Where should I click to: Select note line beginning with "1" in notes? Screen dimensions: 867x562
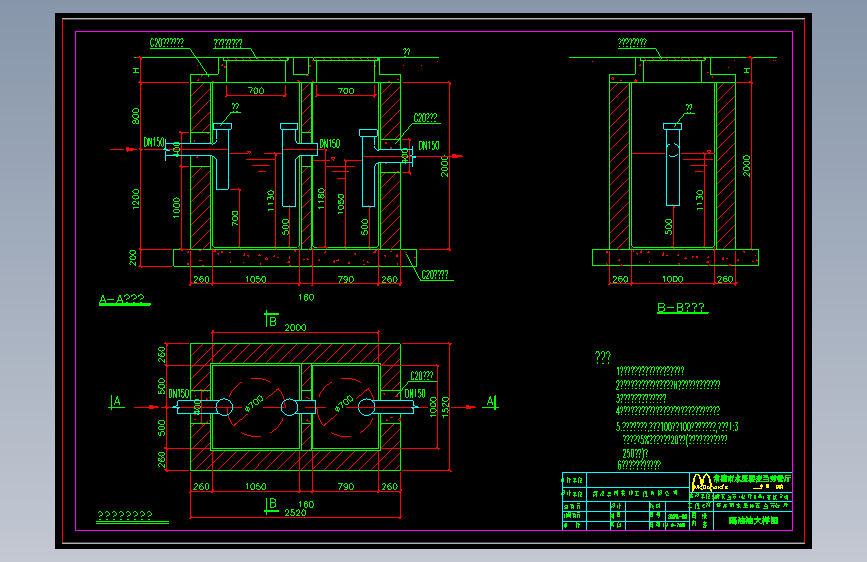(x=650, y=371)
